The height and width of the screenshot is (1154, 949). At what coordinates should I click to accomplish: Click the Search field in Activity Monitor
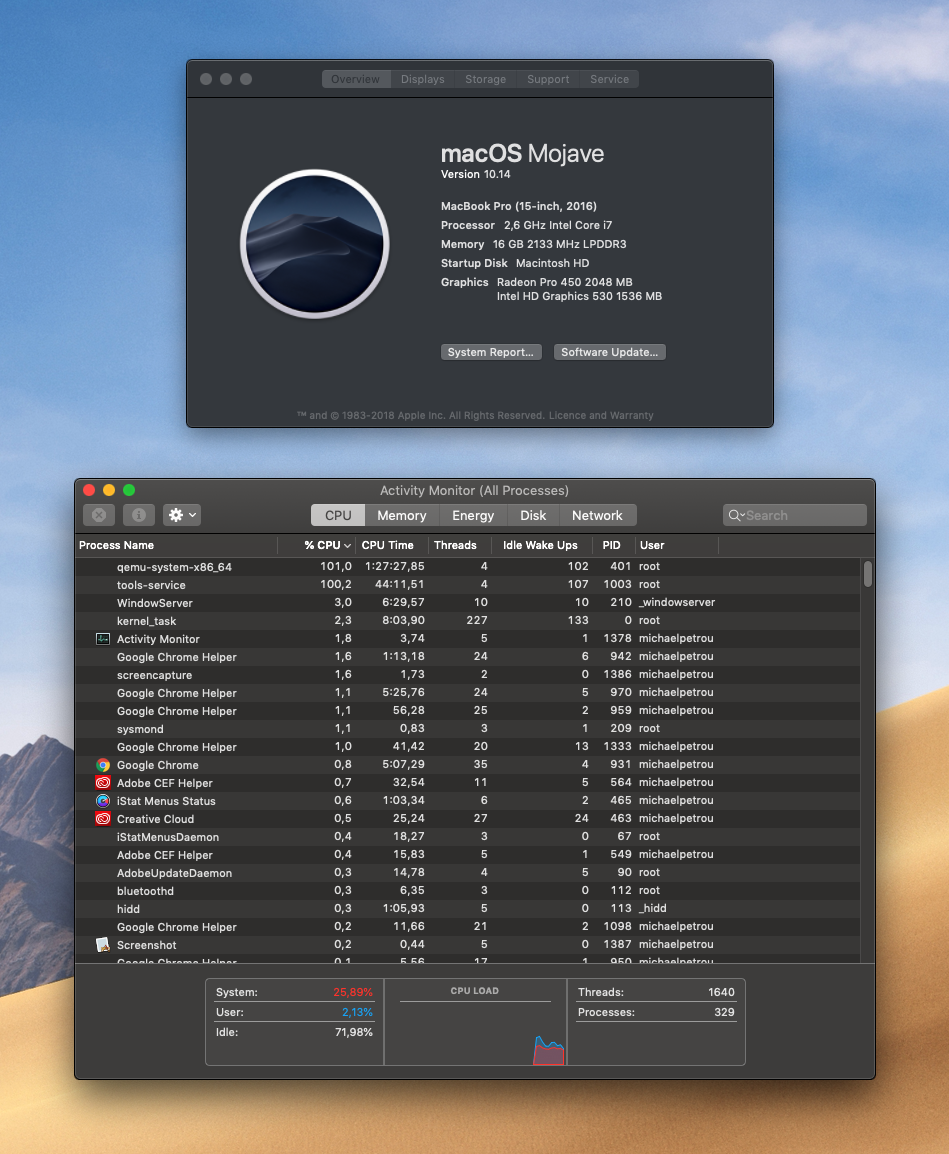tap(794, 515)
